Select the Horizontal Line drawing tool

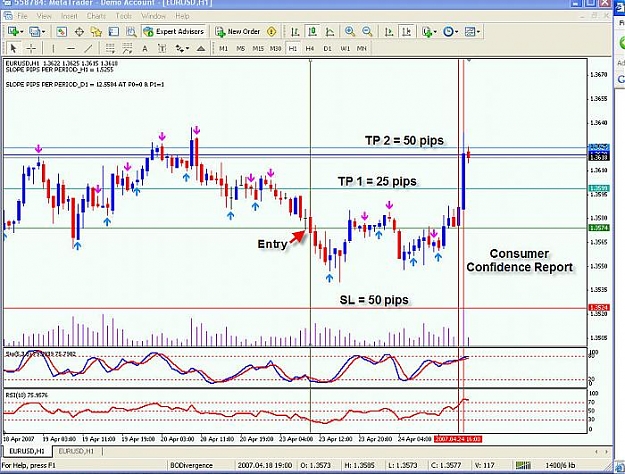pos(71,49)
